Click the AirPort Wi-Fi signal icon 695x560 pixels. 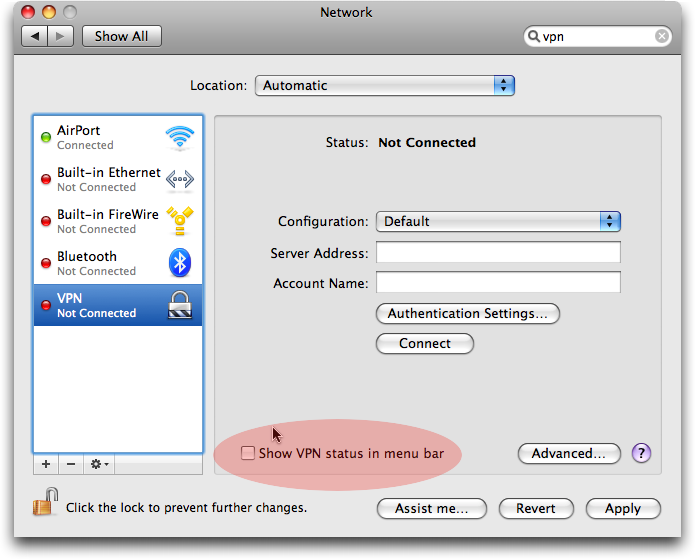coord(180,137)
